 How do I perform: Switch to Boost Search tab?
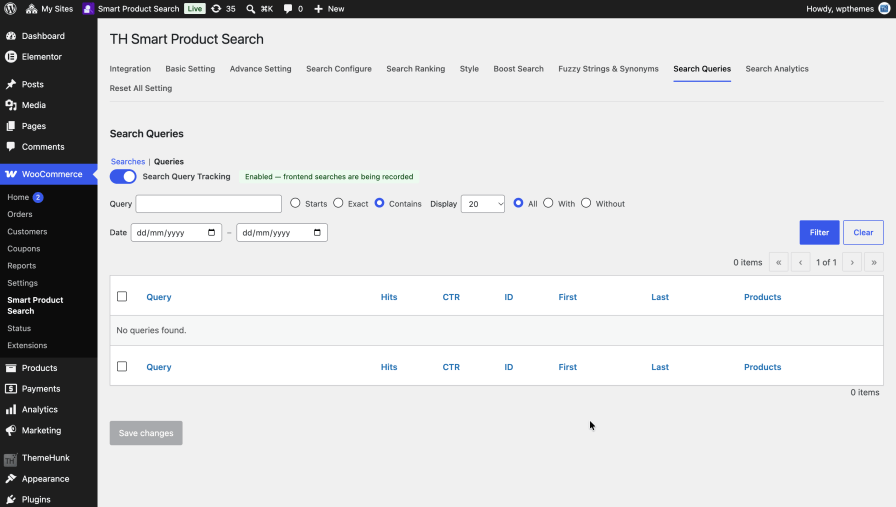coord(518,69)
